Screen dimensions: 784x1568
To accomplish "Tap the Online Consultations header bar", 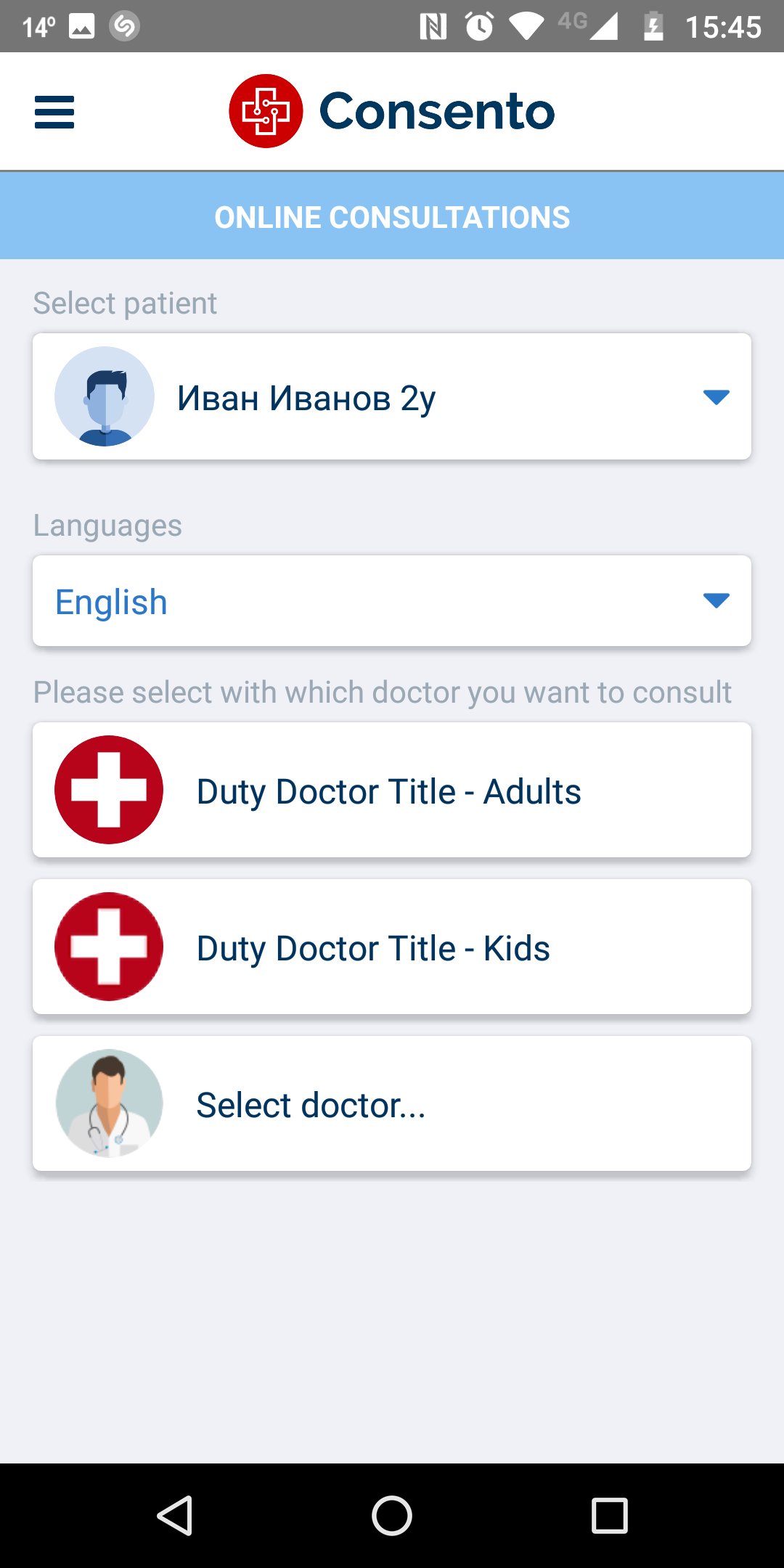I will [x=392, y=217].
